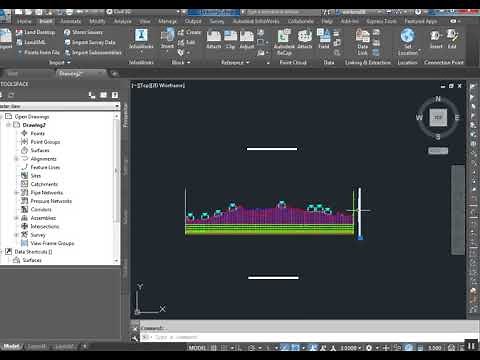The width and height of the screenshot is (480, 360).
Task: Click the viewport controls label Top 2D Wireframe
Action: click(158, 85)
